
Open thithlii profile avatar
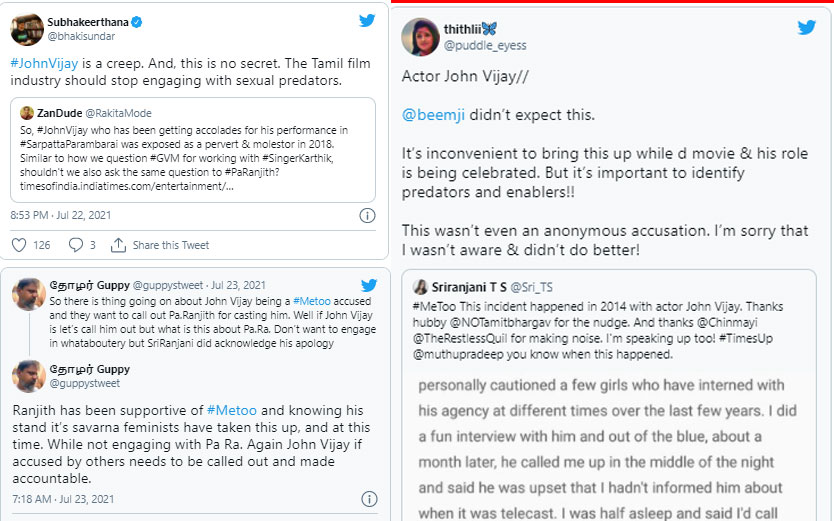pyautogui.click(x=420, y=37)
